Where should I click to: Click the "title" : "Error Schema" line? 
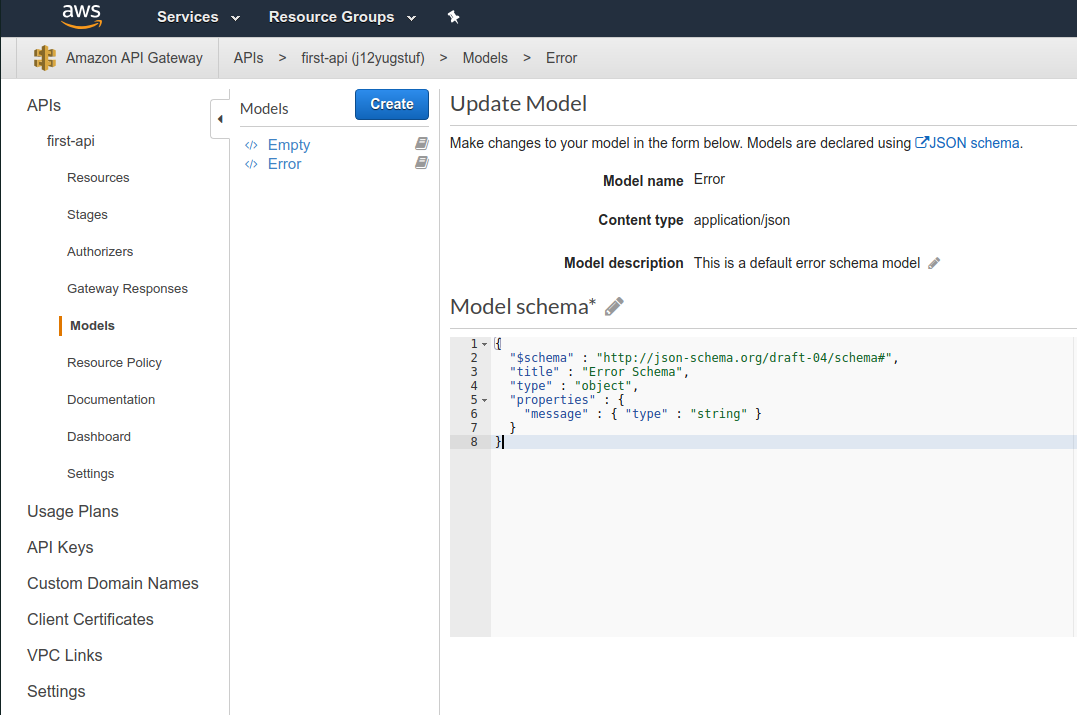pos(599,372)
